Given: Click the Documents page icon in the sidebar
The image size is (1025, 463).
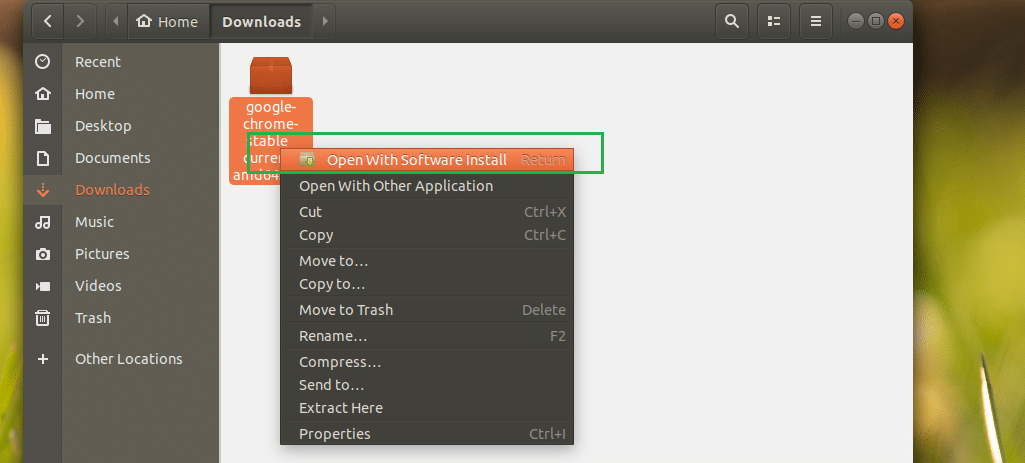Looking at the screenshot, I should pyautogui.click(x=42, y=158).
